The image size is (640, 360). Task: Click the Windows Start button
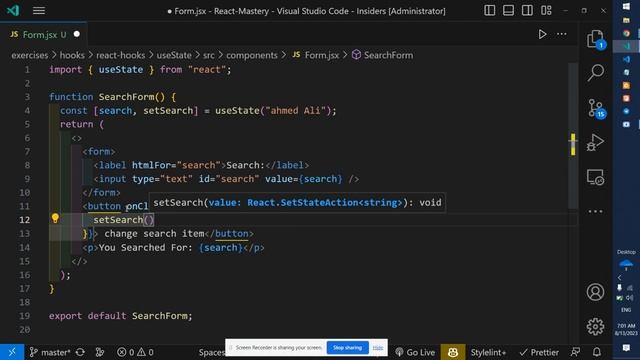626,7
